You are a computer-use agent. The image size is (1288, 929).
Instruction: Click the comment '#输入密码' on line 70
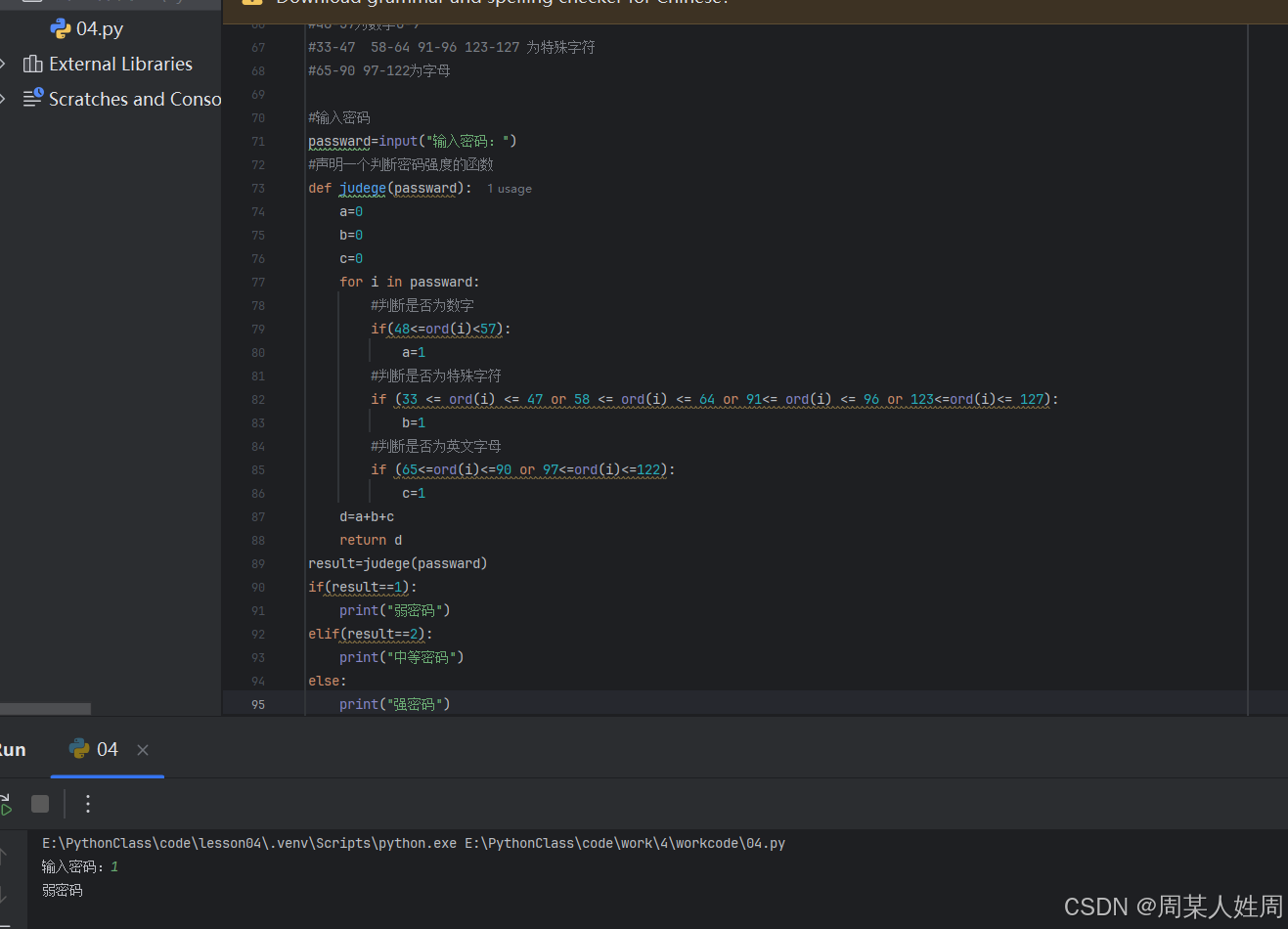339,117
